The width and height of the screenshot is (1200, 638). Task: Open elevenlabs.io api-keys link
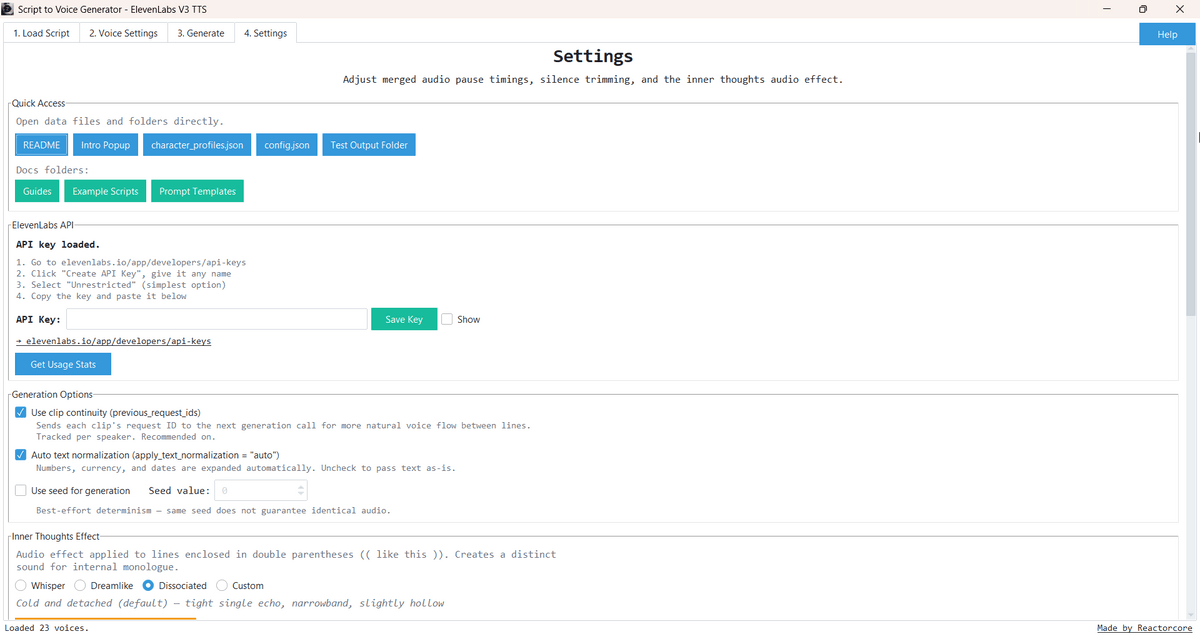click(x=113, y=341)
